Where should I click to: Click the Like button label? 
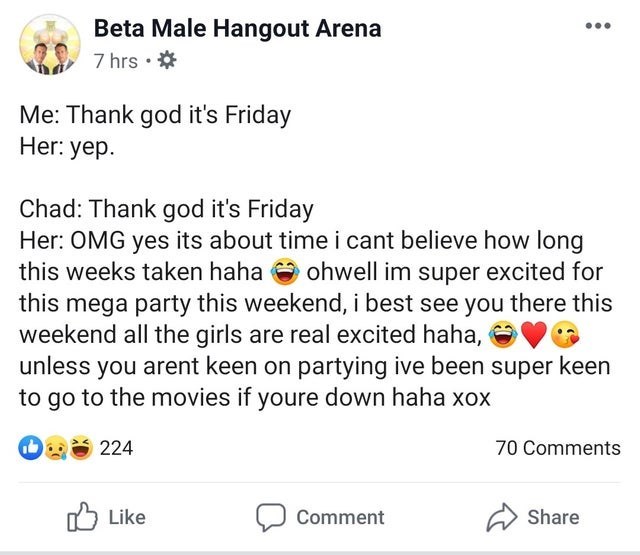(x=126, y=517)
